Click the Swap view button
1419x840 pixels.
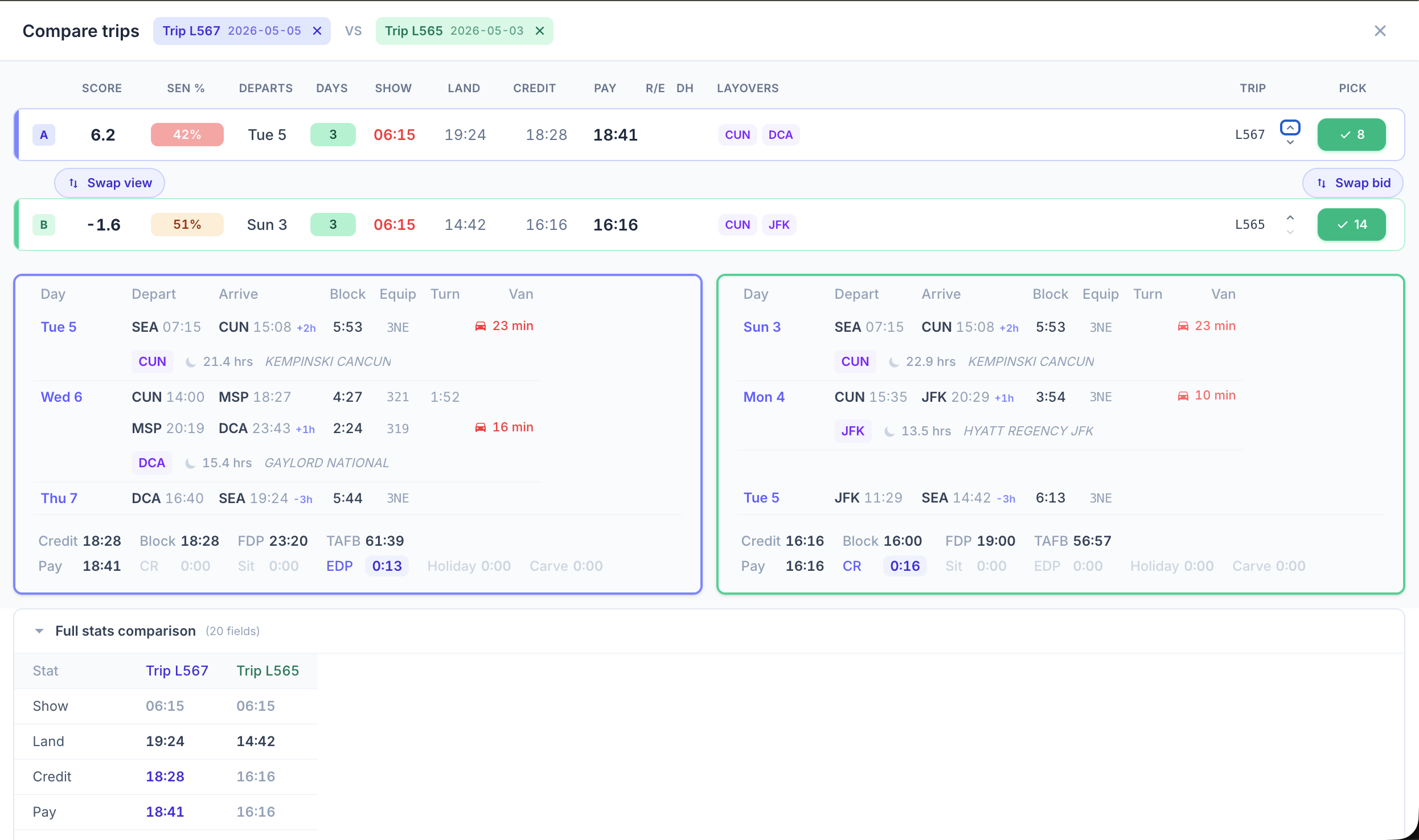point(109,183)
